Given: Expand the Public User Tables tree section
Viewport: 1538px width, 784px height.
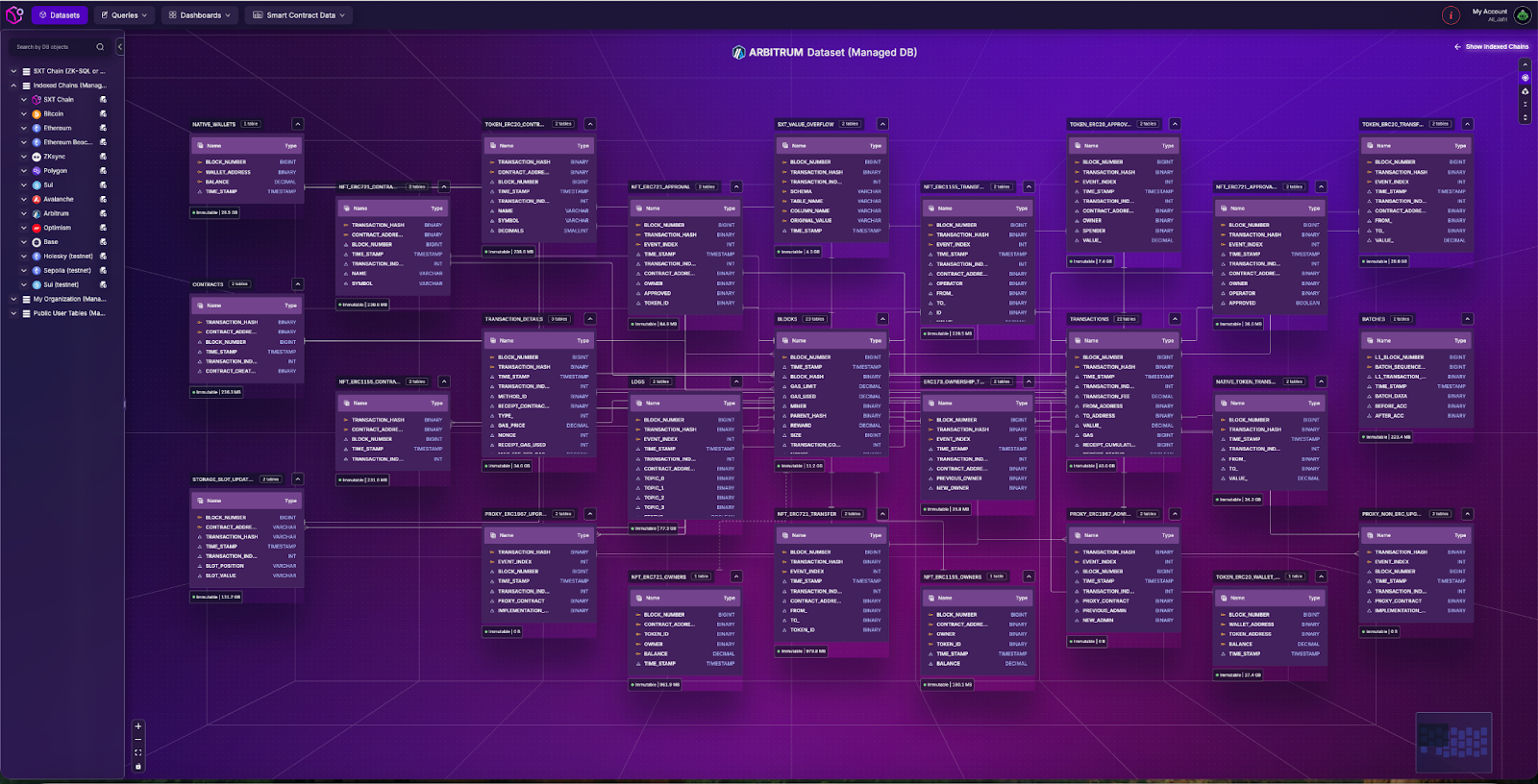Looking at the screenshot, I should pyautogui.click(x=13, y=313).
